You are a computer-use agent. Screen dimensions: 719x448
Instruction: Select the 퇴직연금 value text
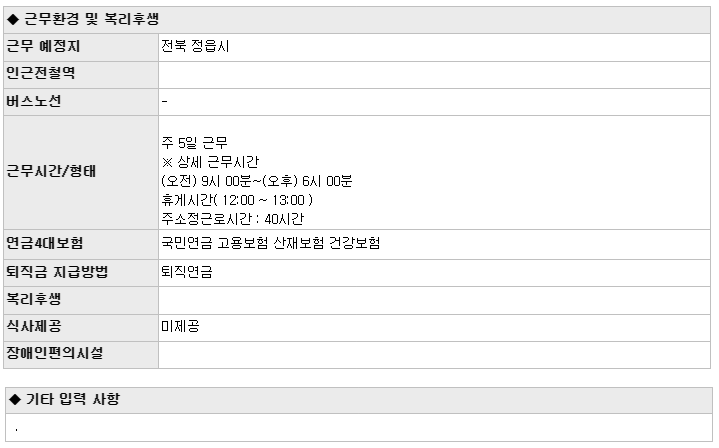[x=187, y=272]
